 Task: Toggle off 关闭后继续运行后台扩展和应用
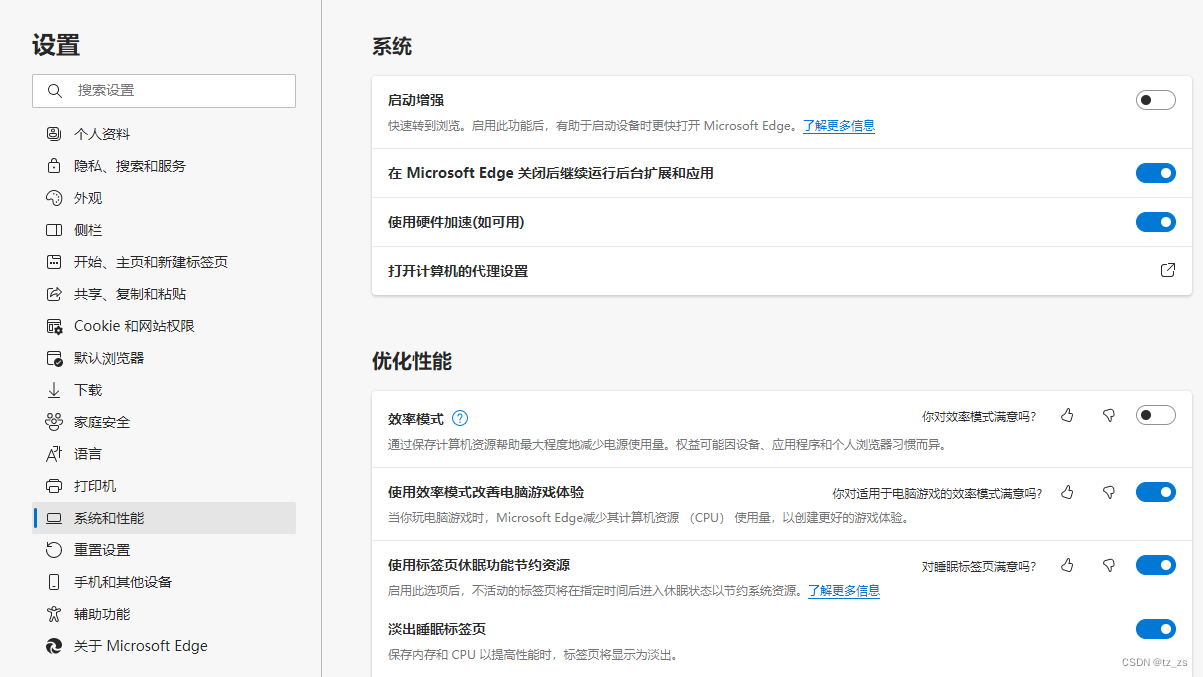click(x=1155, y=173)
